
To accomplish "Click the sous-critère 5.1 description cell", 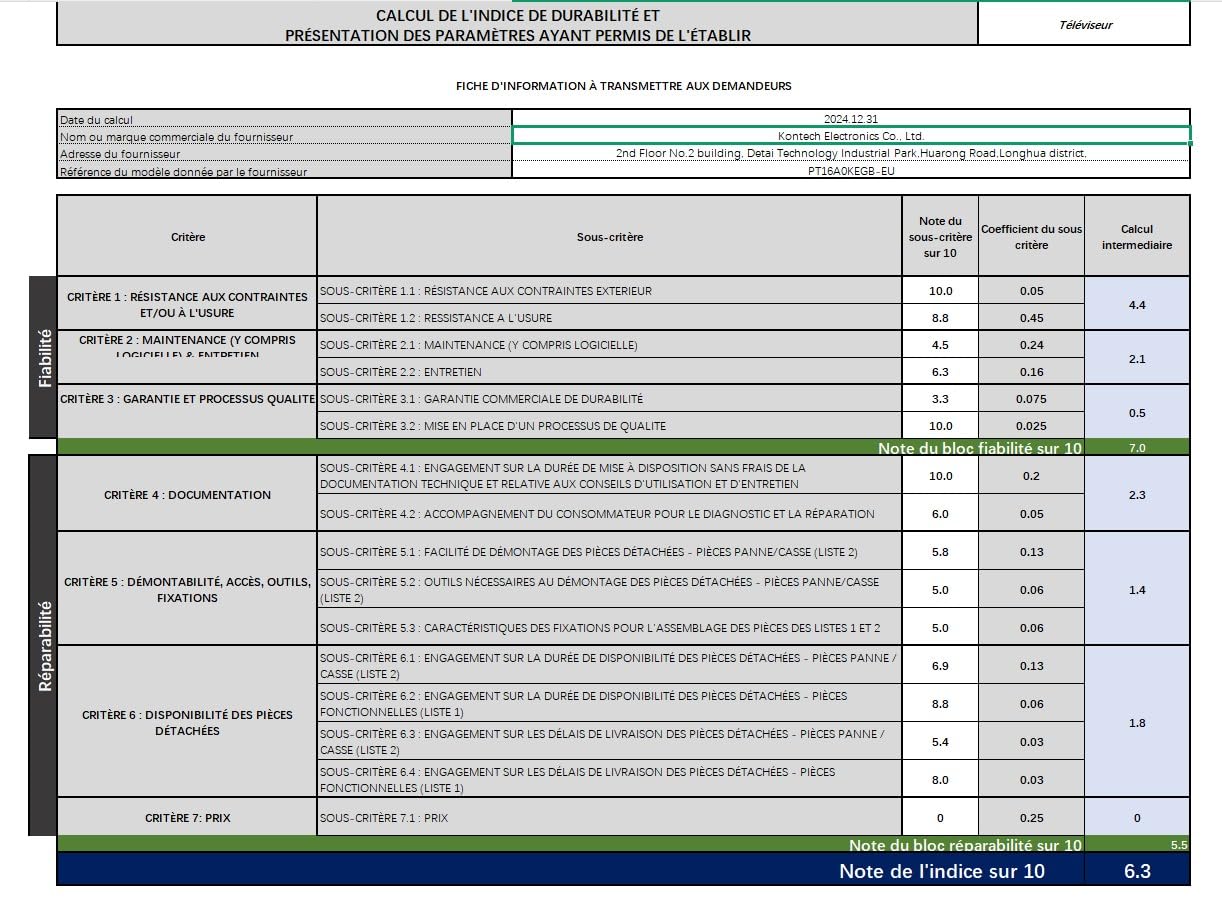I will 609,552.
